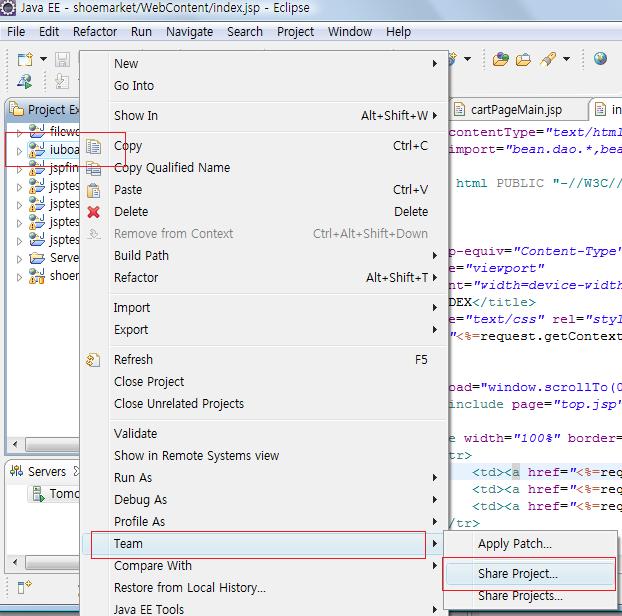
Task: Select Apply Patch in Team submenu
Action: [530, 544]
